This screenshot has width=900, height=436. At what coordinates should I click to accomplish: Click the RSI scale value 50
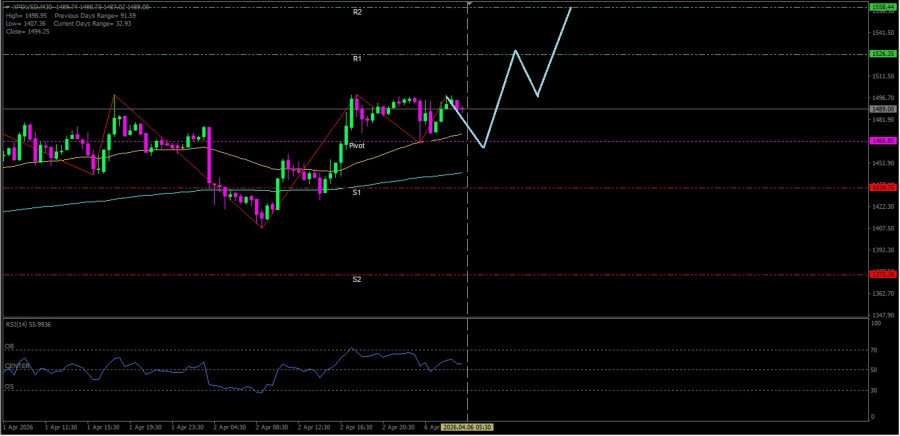pyautogui.click(x=875, y=370)
